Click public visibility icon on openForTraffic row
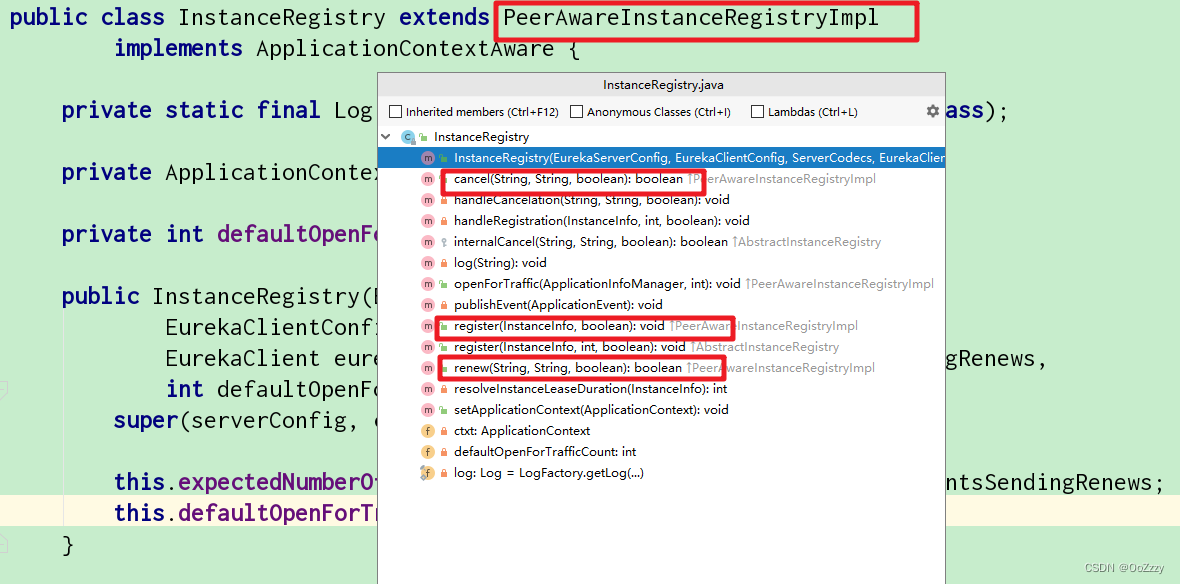This screenshot has height=584, width=1180. pyautogui.click(x=444, y=284)
